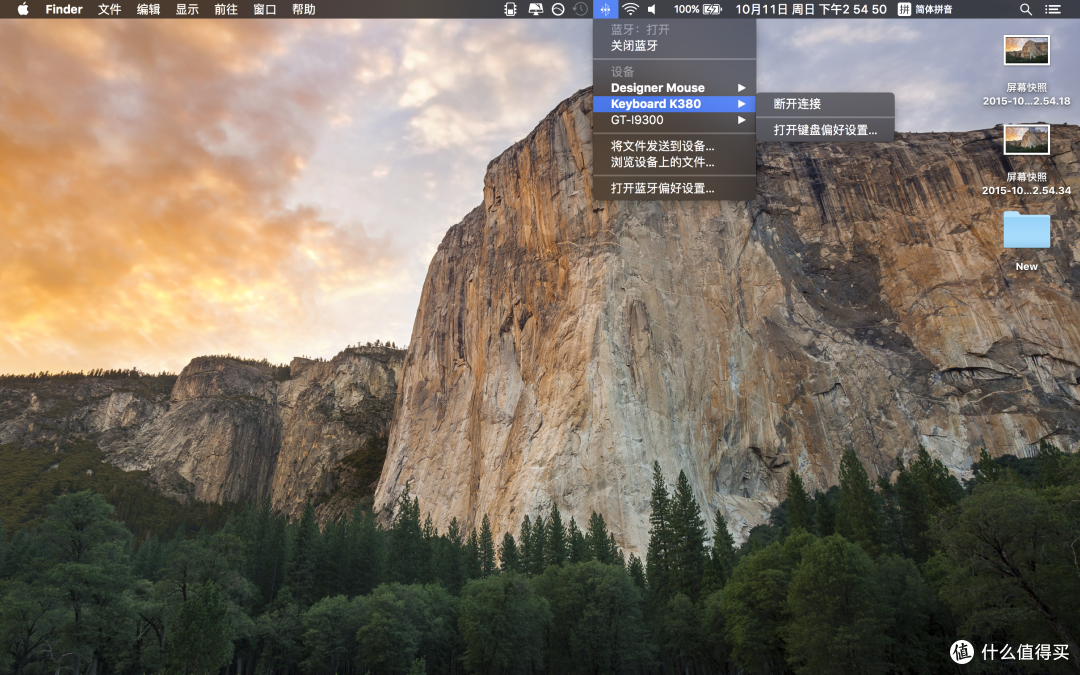Open the 编辑 menu
Image resolution: width=1080 pixels, height=675 pixels.
[x=148, y=9]
